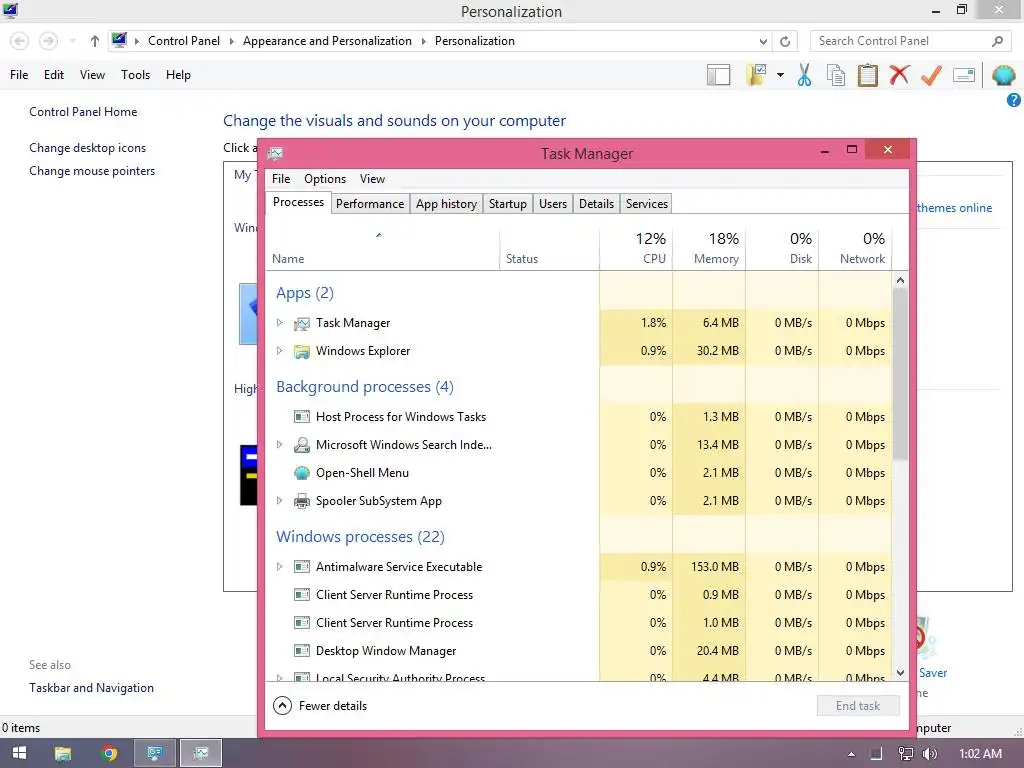Expand the Microsoft Windows Search Indexer row
Viewport: 1024px width, 768px height.
(280, 445)
